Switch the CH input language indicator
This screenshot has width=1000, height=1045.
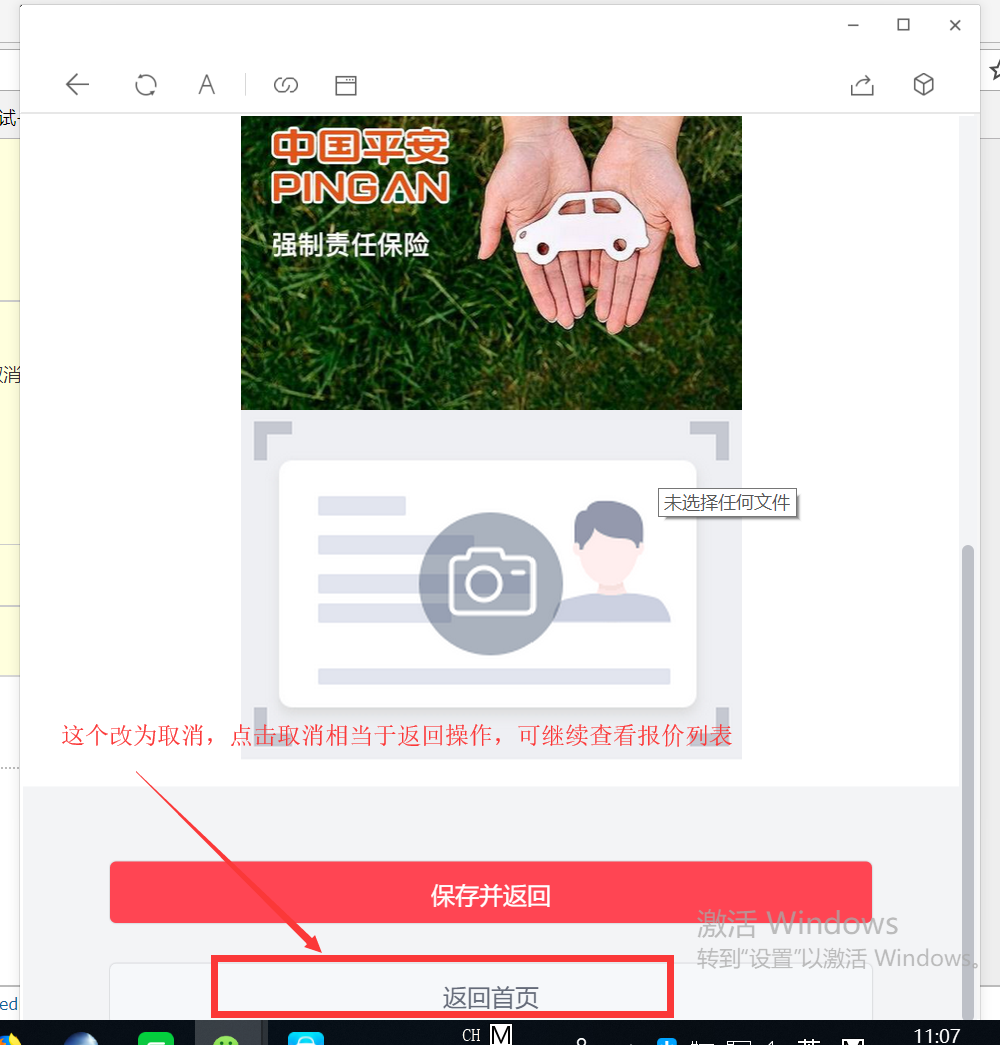click(471, 1034)
